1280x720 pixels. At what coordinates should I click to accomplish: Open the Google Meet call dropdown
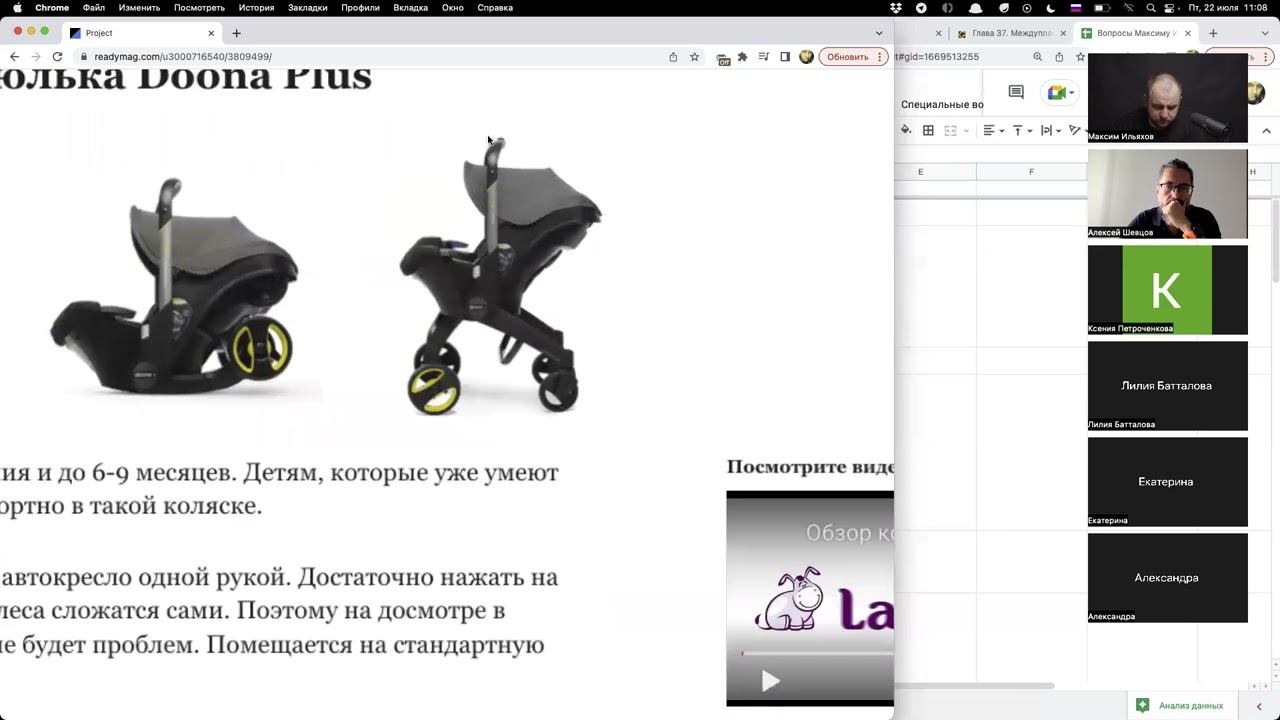point(1060,93)
